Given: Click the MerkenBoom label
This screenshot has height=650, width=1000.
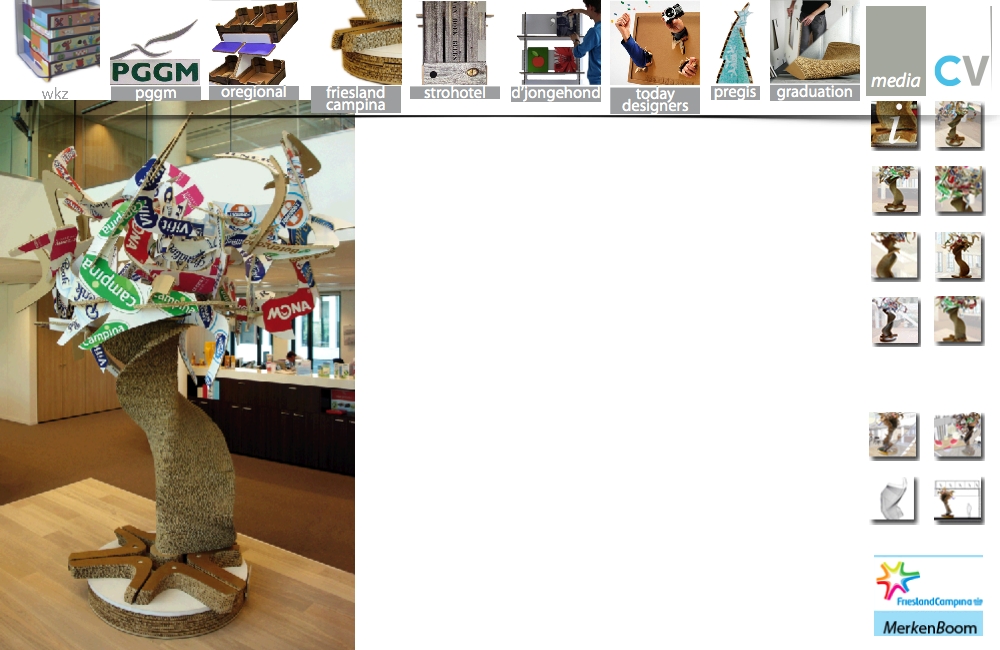Looking at the screenshot, I should pos(929,624).
